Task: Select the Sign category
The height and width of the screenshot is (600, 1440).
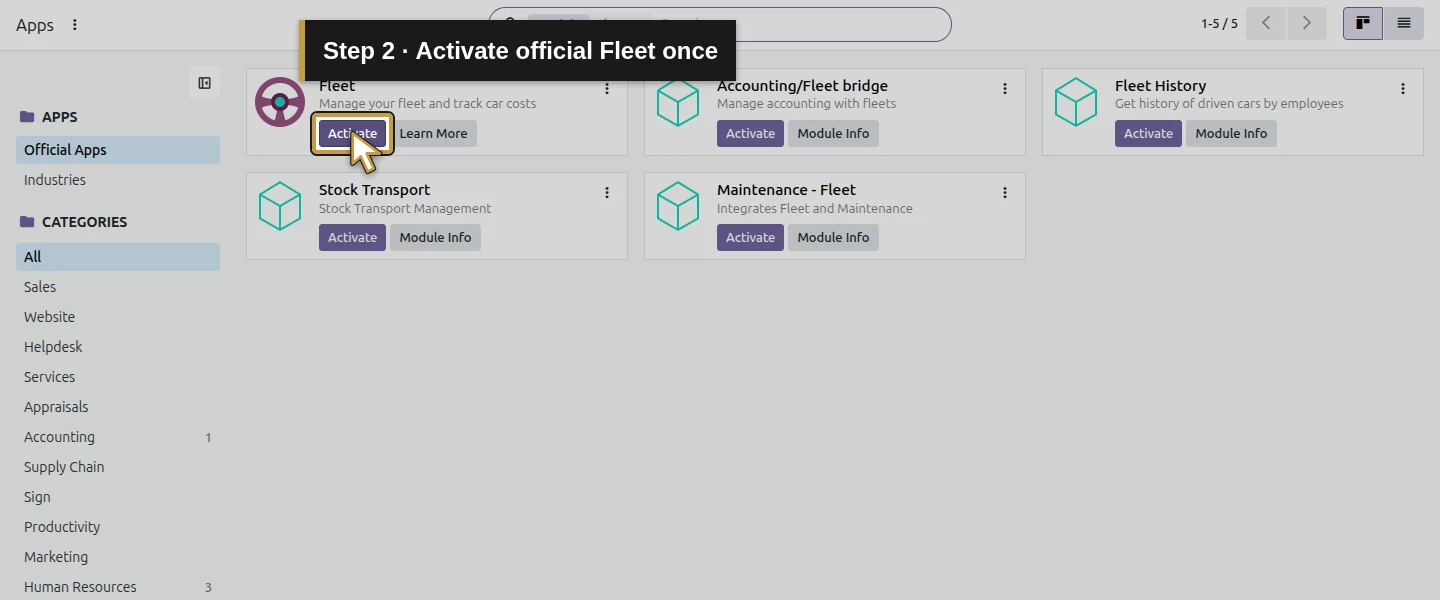Action: [118, 497]
